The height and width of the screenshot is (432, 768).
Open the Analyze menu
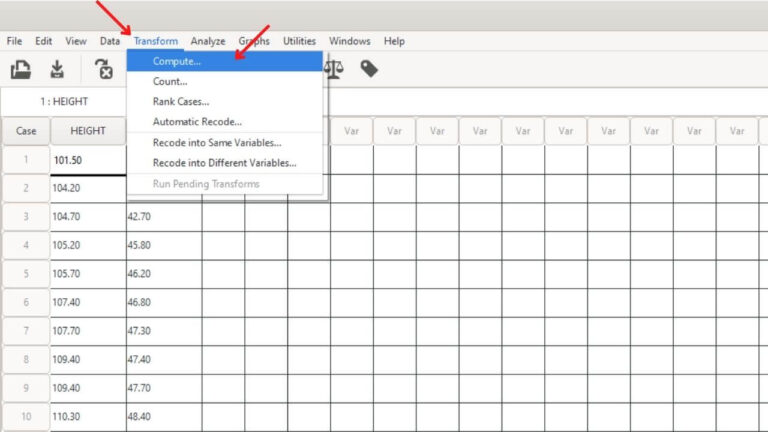tap(208, 41)
